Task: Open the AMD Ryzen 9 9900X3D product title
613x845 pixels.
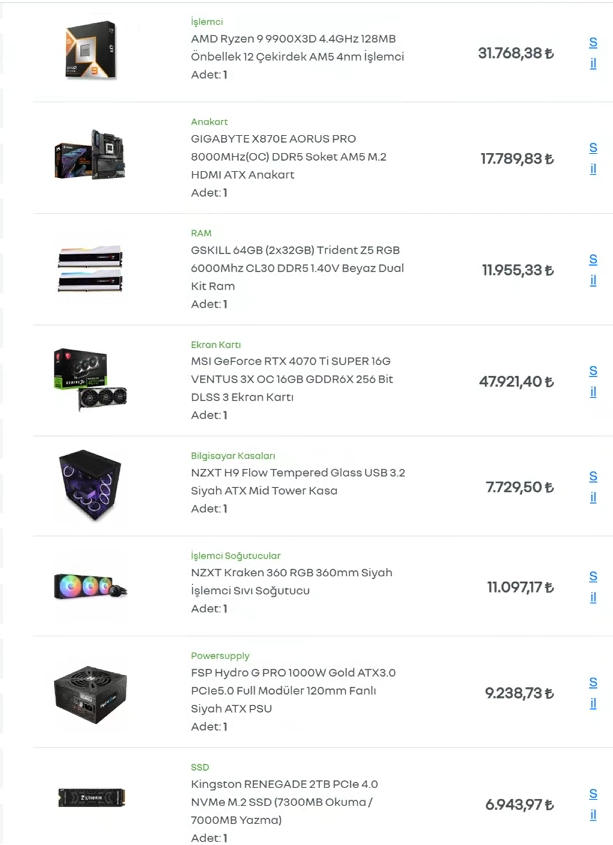Action: click(297, 47)
